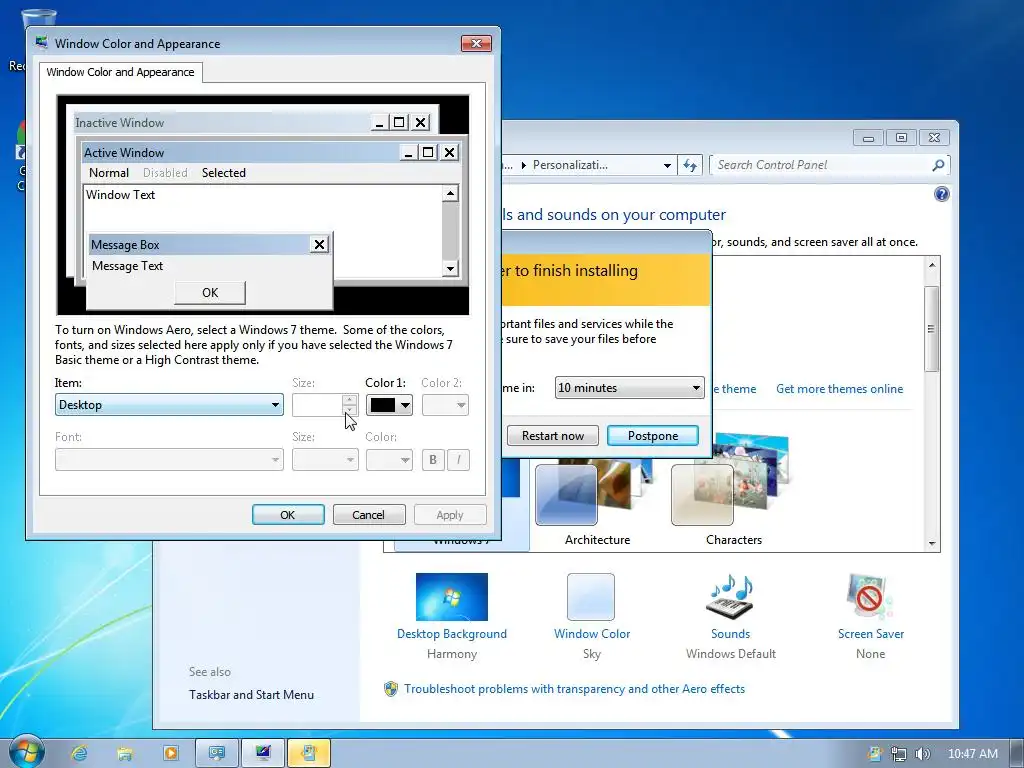Click preview Window Text scrollbar down arrow
The height and width of the screenshot is (768, 1024).
[x=450, y=268]
